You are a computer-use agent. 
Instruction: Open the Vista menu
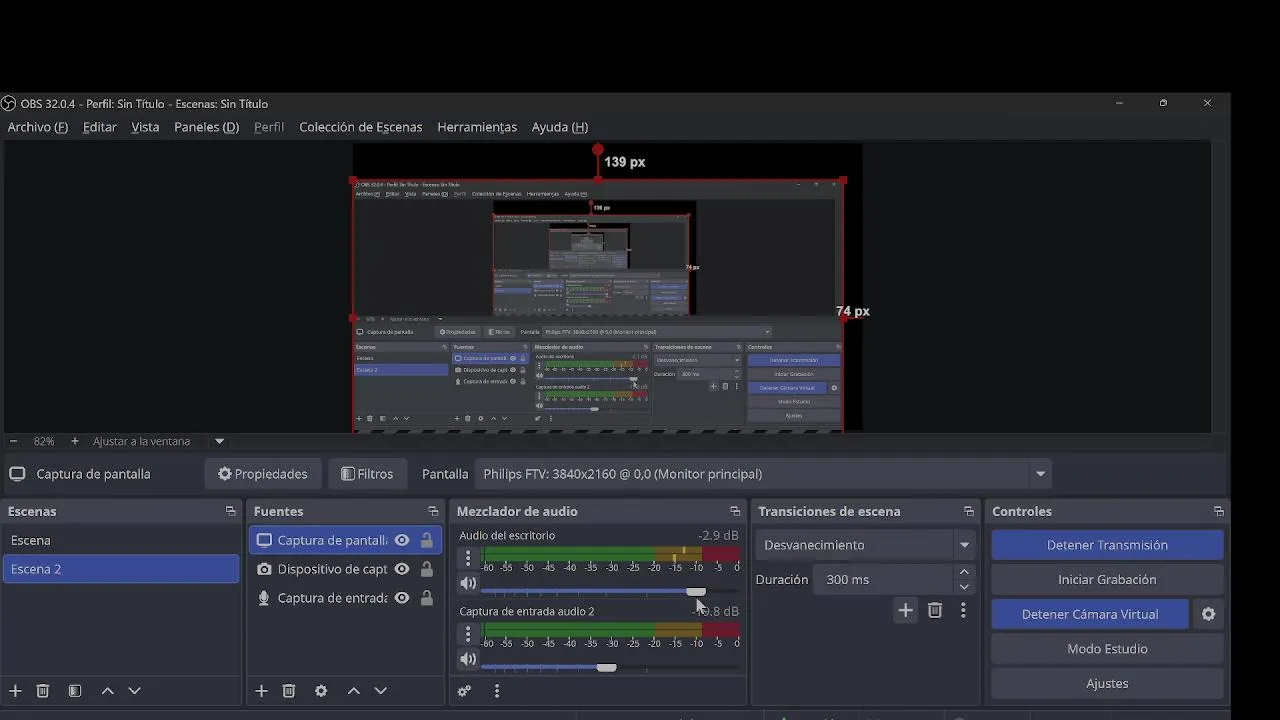pos(145,127)
